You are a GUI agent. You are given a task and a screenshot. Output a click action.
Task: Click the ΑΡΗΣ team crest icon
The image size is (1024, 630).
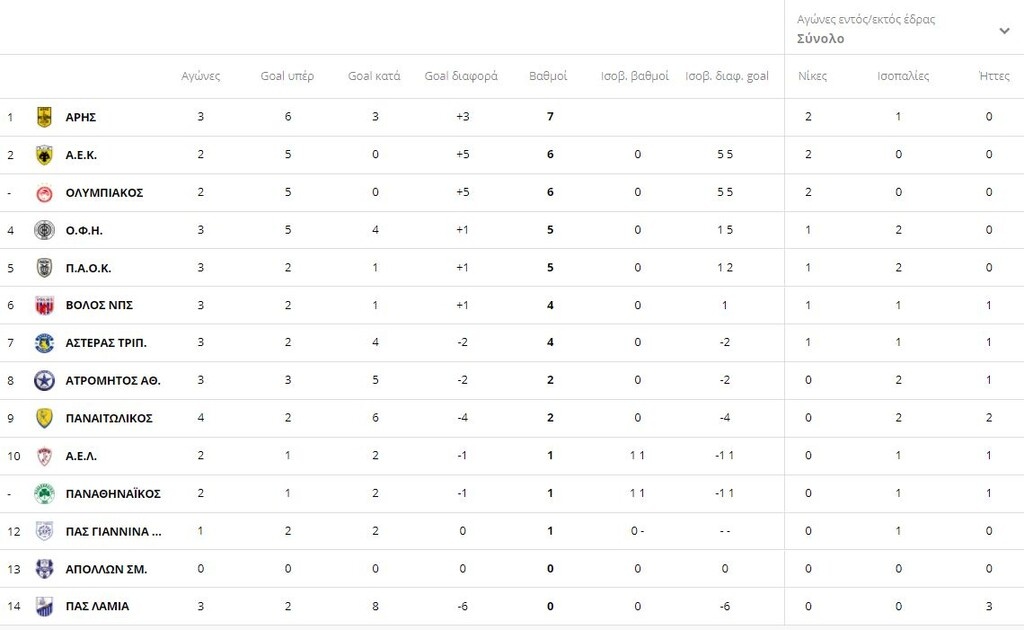point(44,117)
